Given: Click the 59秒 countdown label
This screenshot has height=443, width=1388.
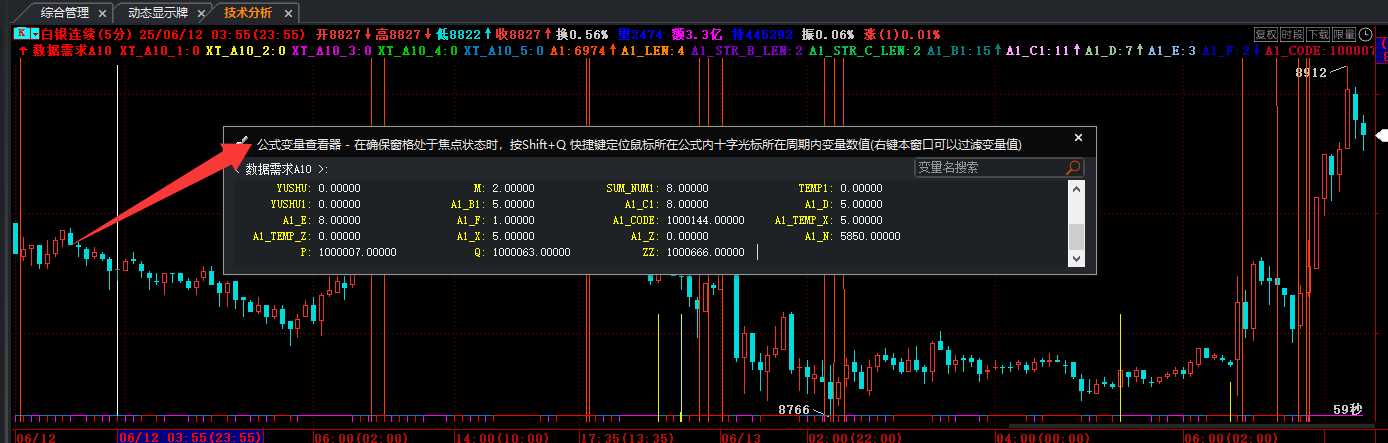Looking at the screenshot, I should tap(1348, 409).
